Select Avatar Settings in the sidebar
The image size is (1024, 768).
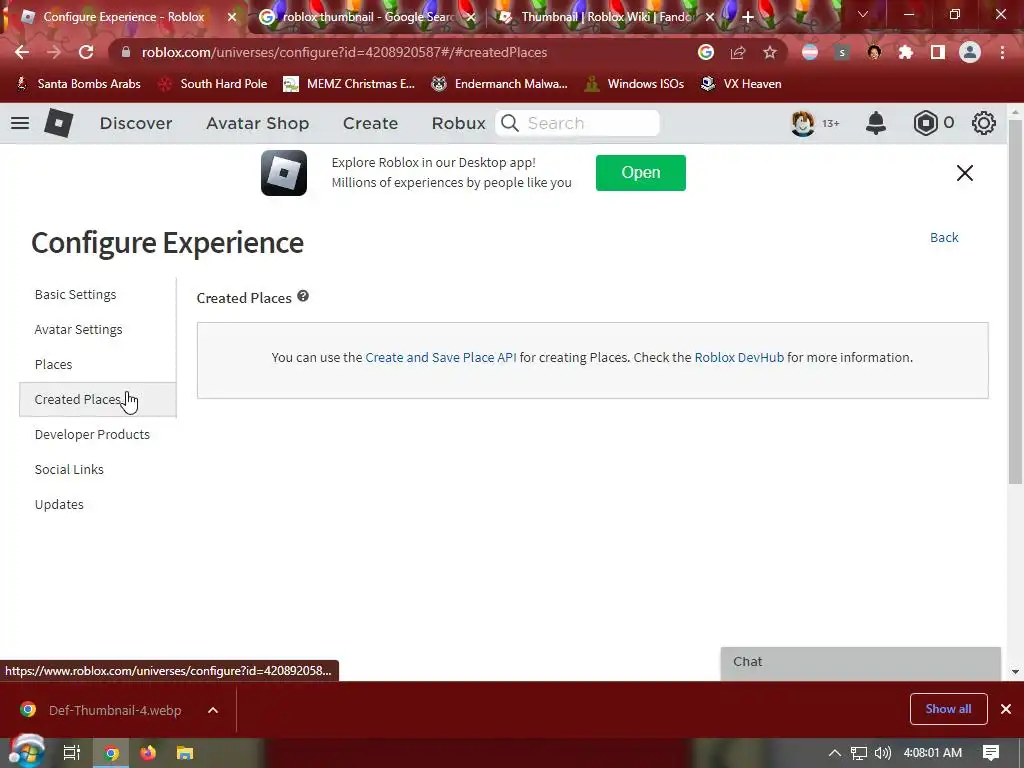[x=78, y=329]
